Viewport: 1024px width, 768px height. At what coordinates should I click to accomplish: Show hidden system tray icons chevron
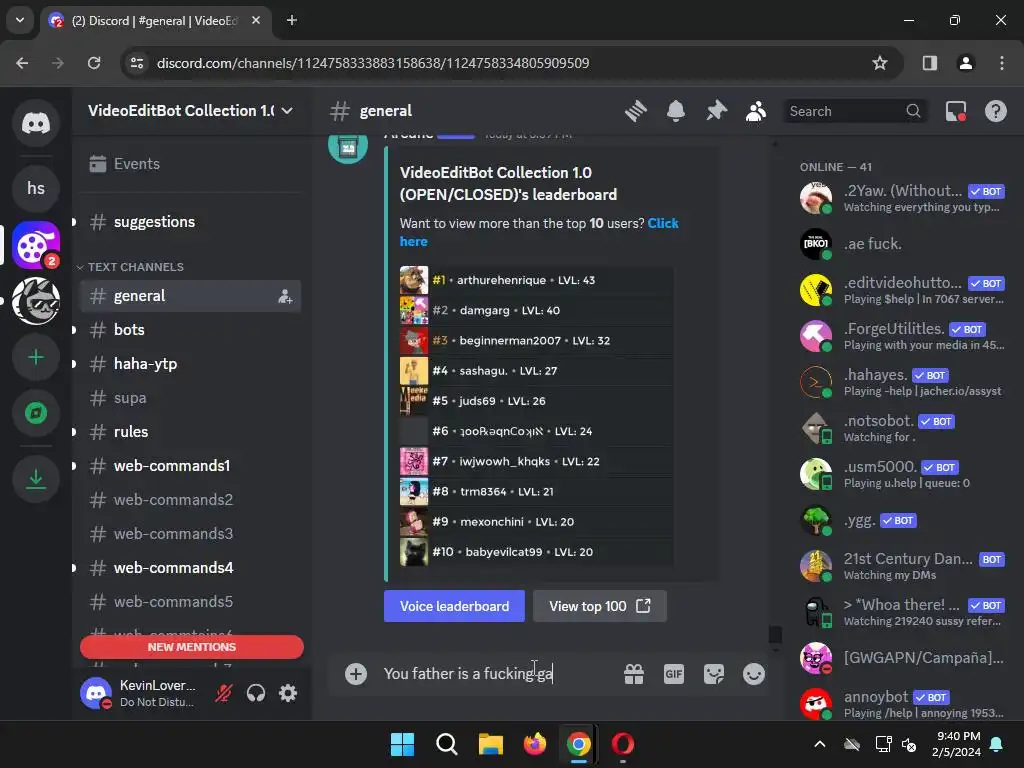point(820,744)
